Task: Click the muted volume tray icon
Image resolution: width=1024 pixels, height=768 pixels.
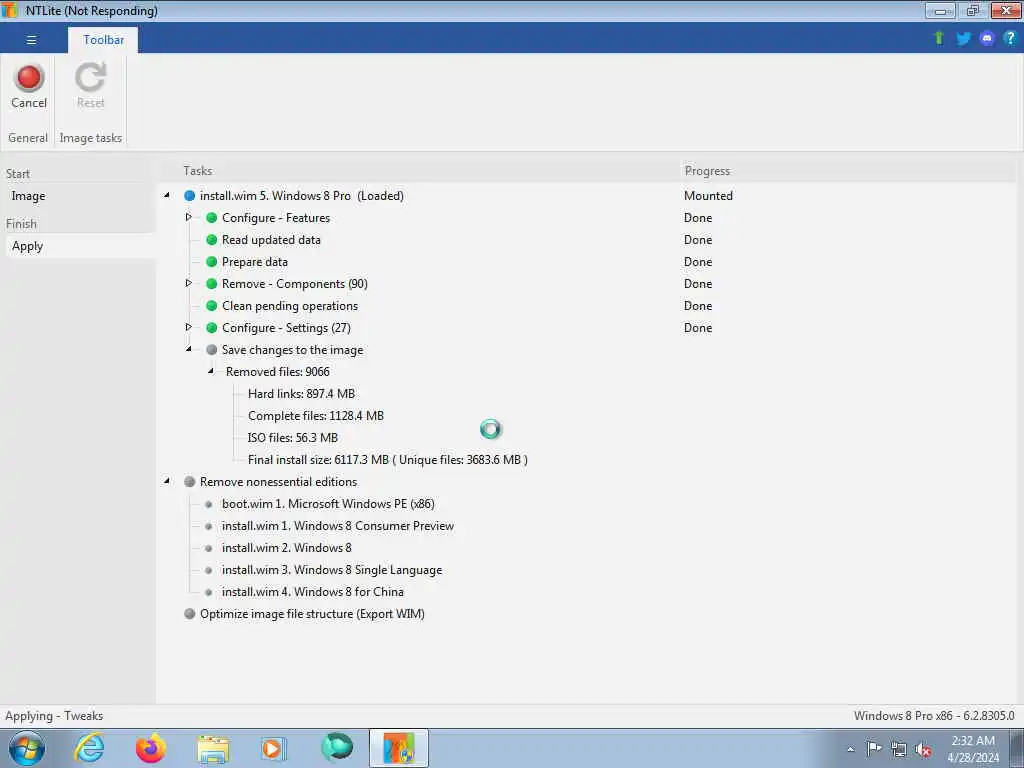Action: pos(923,750)
